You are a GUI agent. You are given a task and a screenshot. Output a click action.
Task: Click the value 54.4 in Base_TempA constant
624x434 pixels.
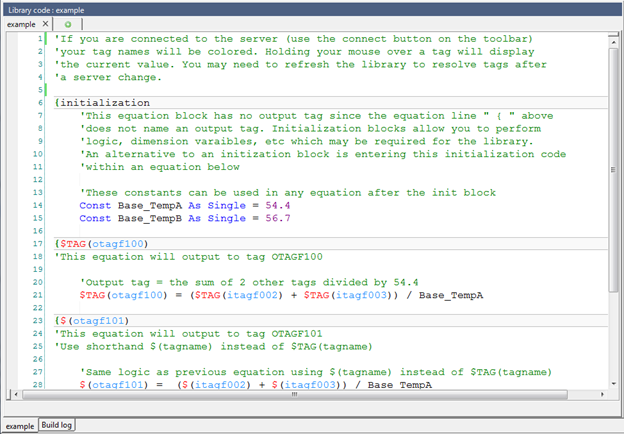point(278,206)
